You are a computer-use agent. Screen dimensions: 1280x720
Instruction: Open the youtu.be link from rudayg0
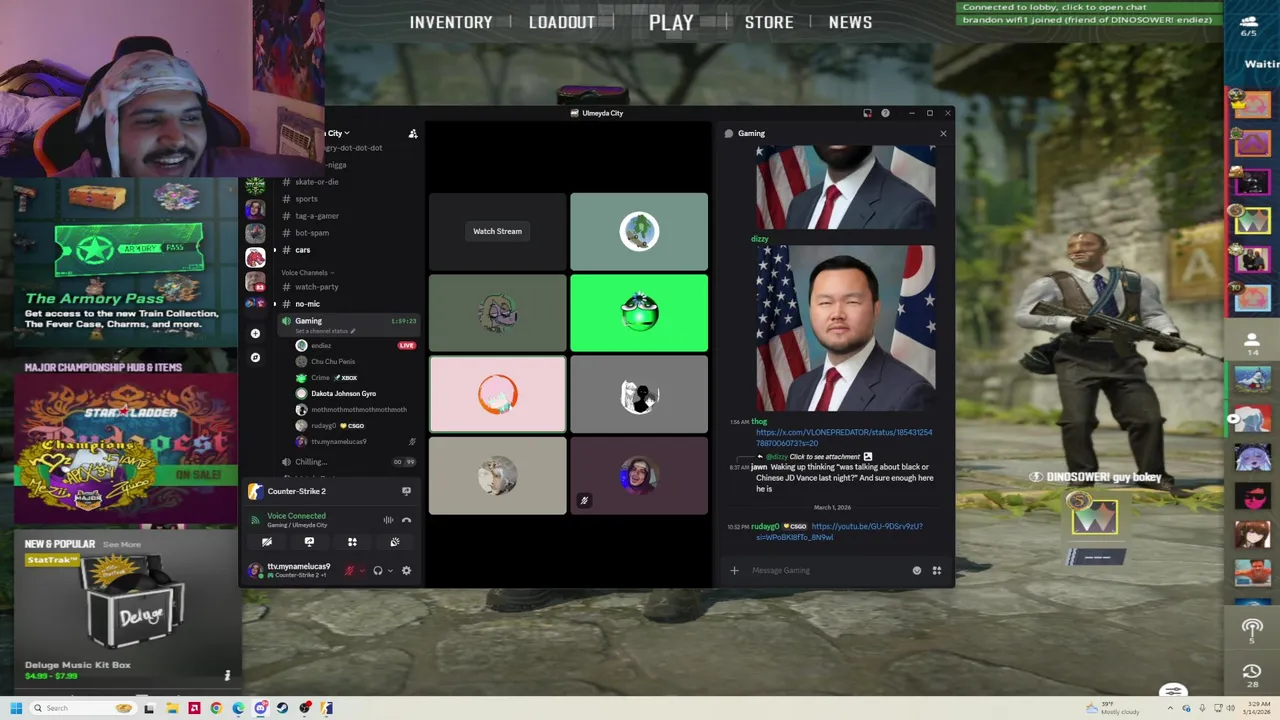pyautogui.click(x=839, y=531)
